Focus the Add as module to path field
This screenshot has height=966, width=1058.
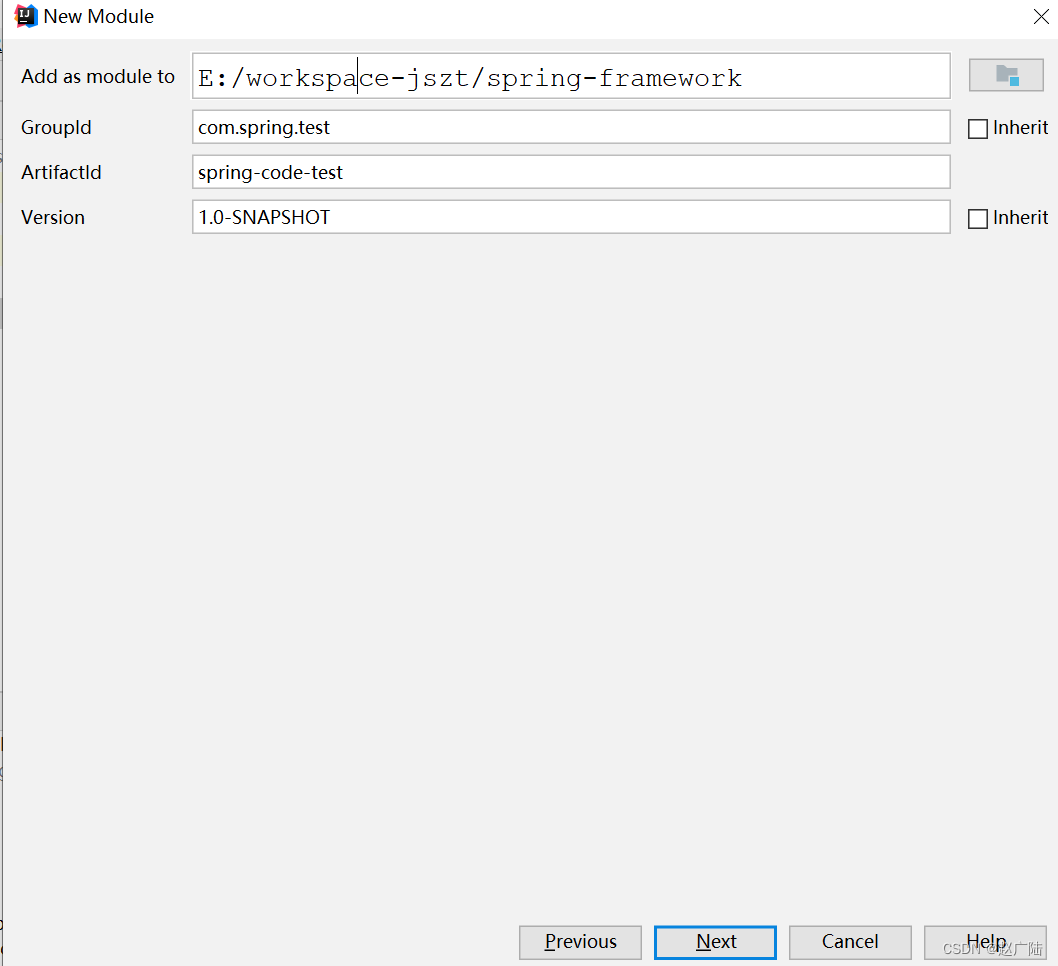pos(571,76)
